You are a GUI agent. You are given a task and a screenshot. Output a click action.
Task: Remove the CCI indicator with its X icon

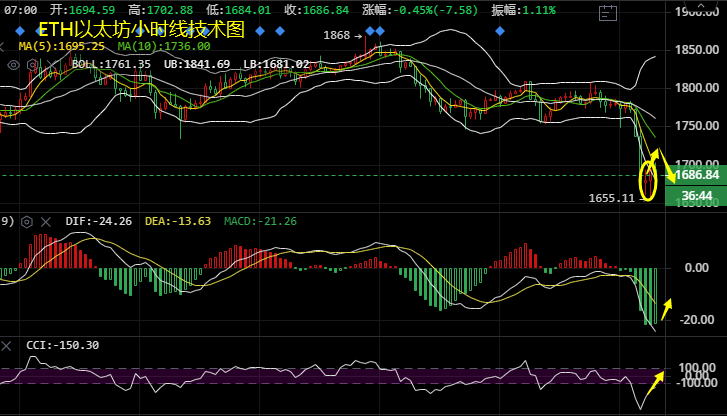(x=6, y=346)
